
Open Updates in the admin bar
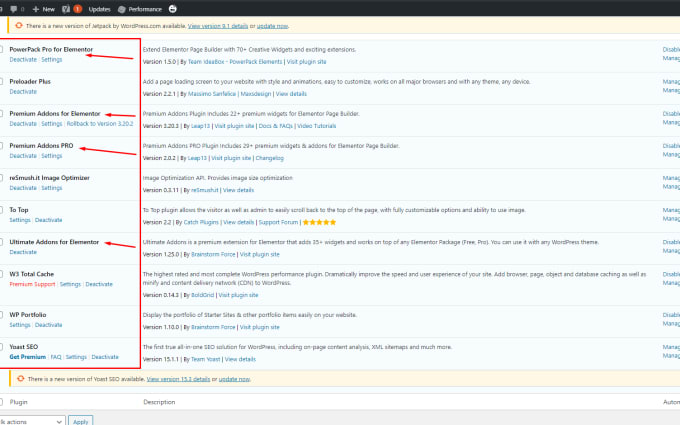click(x=99, y=9)
